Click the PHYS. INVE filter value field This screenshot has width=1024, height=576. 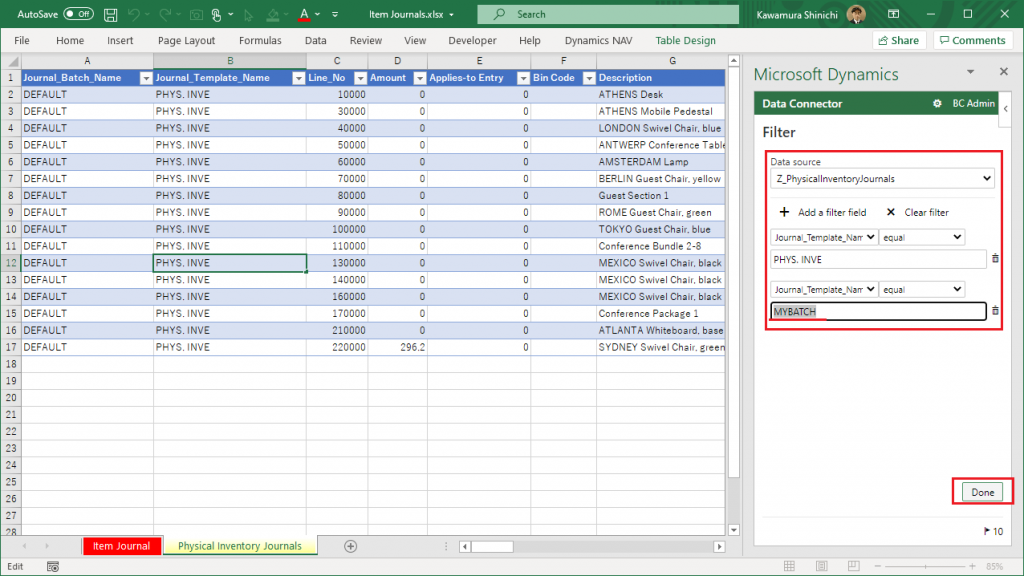[878, 259]
